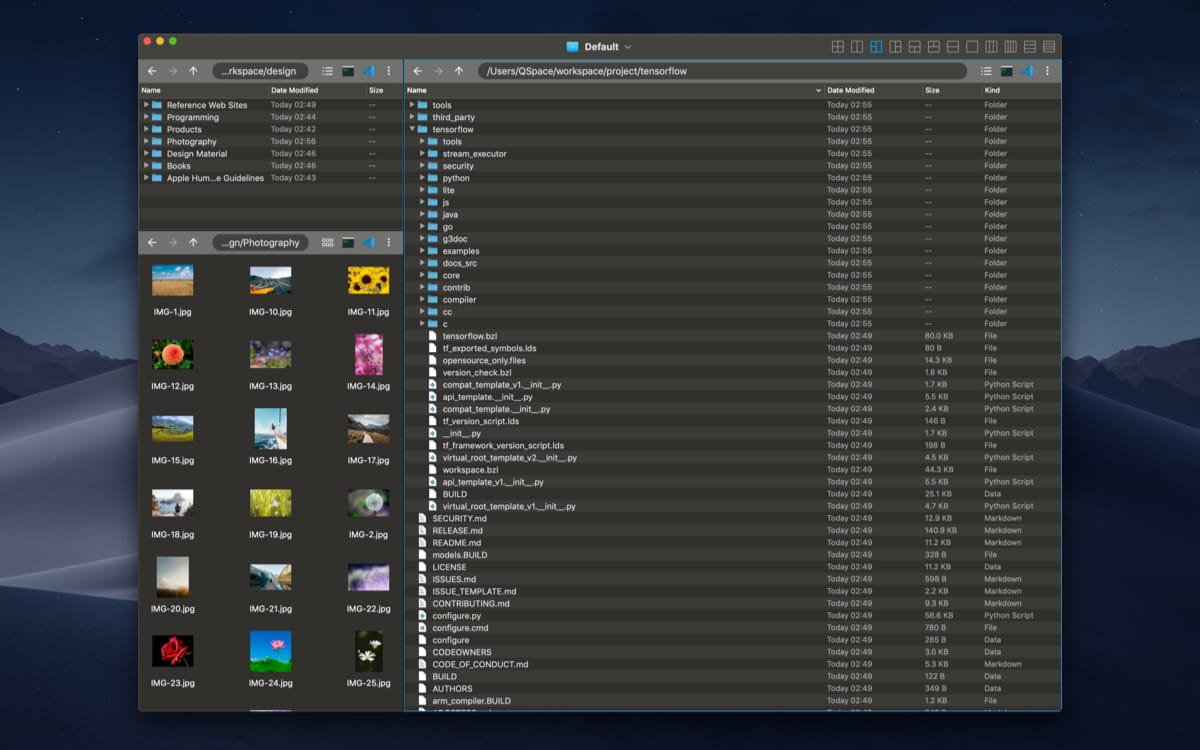Select the IMG-16.jpg thumbnail

pyautogui.click(x=270, y=428)
